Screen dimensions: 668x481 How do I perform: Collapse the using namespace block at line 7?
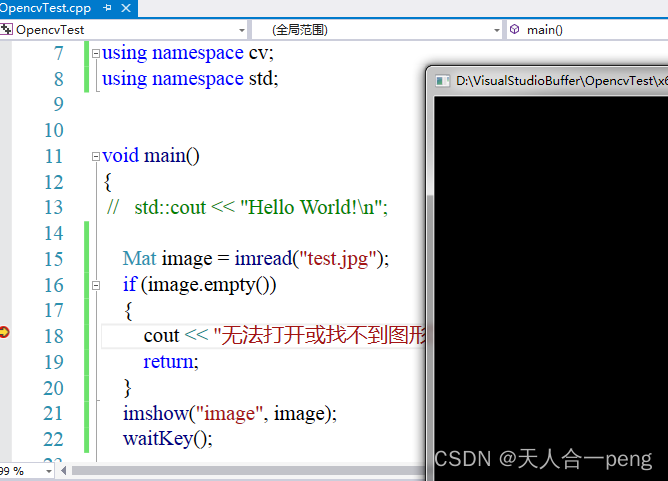96,53
